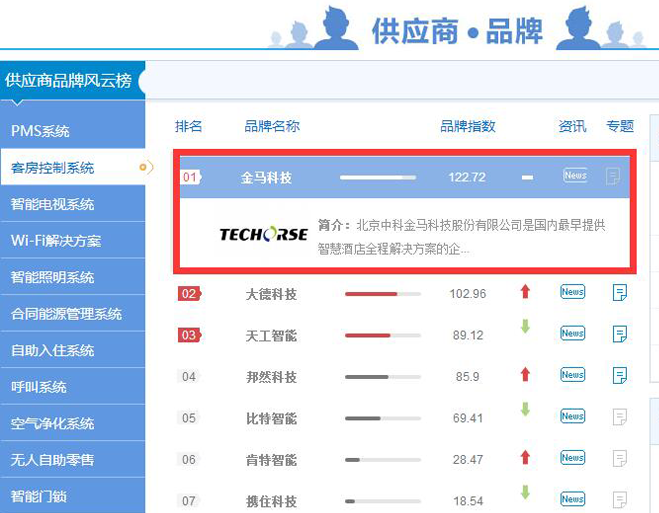Select Wi-Fi解决方案 in the sidebar
Viewport: 659px width, 513px height.
(73, 240)
